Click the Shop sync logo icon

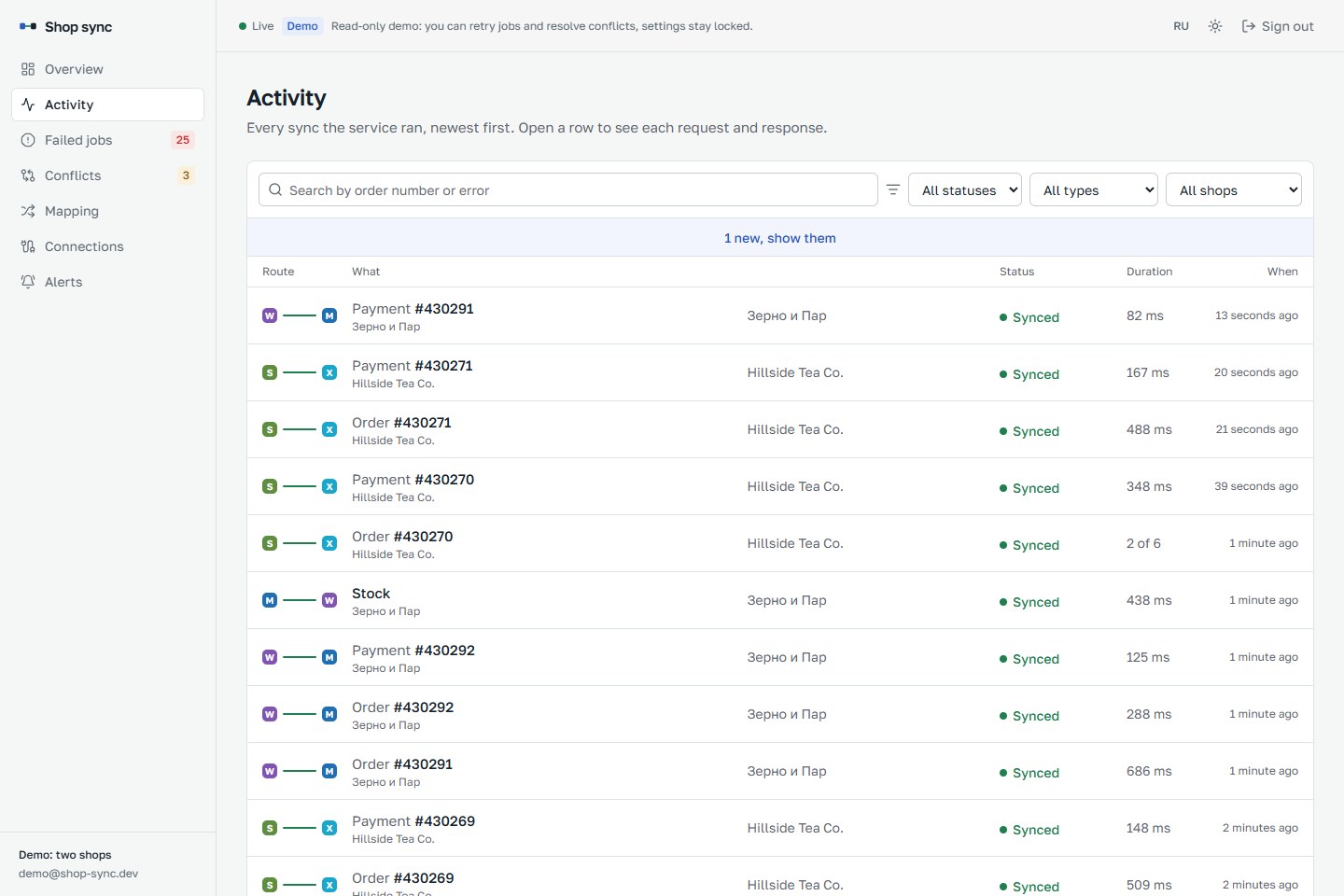click(28, 27)
